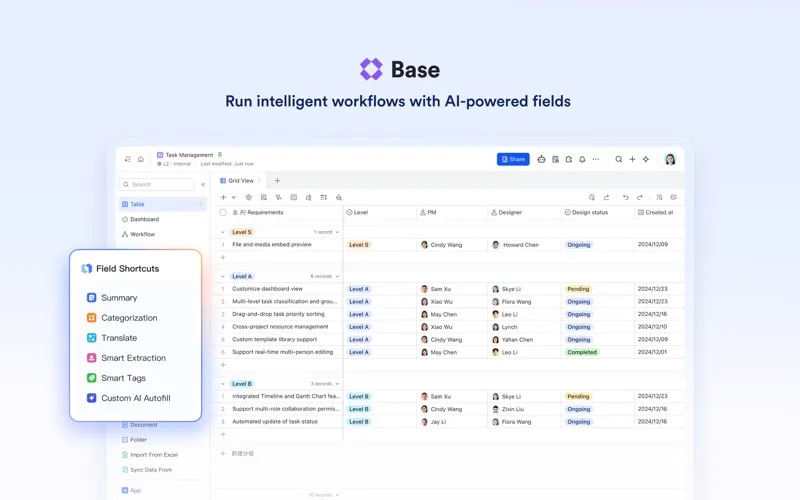Select Summary field shortcut
800x500 pixels.
[112, 298]
